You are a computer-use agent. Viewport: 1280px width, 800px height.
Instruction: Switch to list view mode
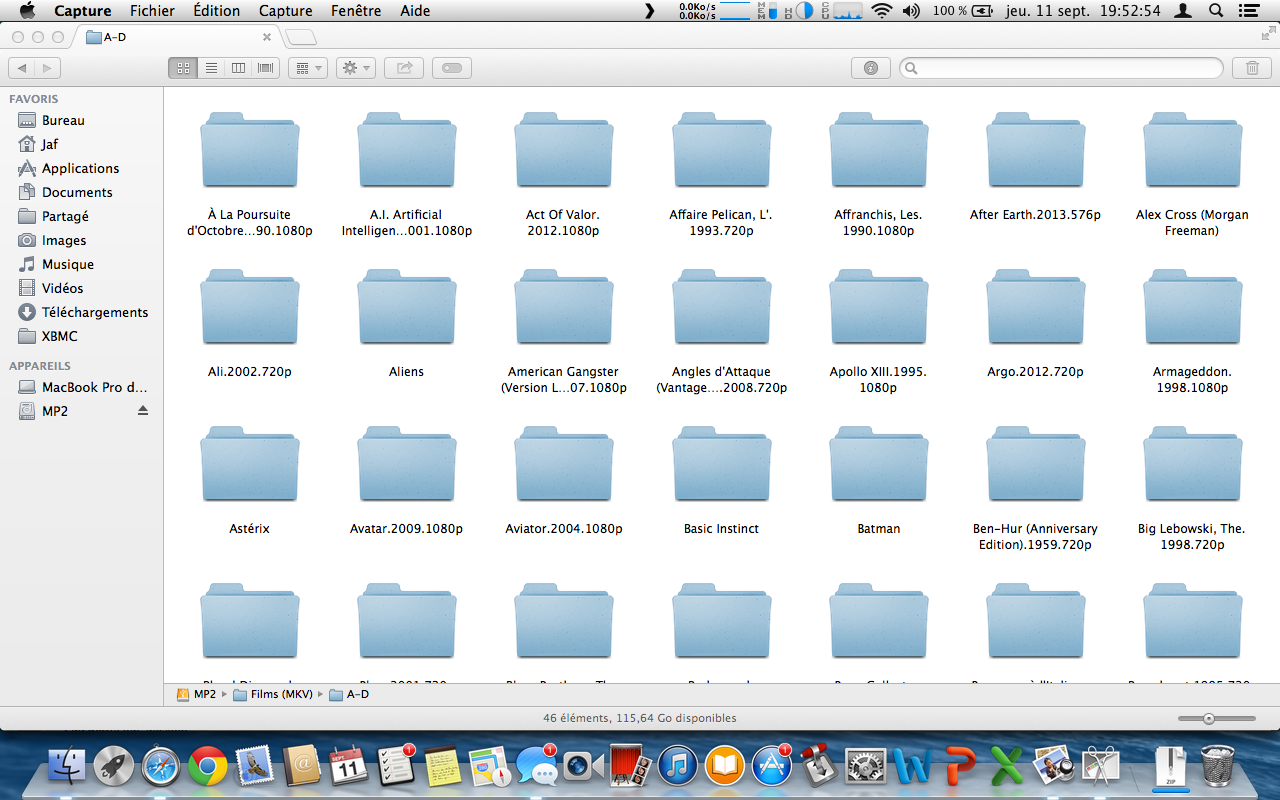point(211,68)
